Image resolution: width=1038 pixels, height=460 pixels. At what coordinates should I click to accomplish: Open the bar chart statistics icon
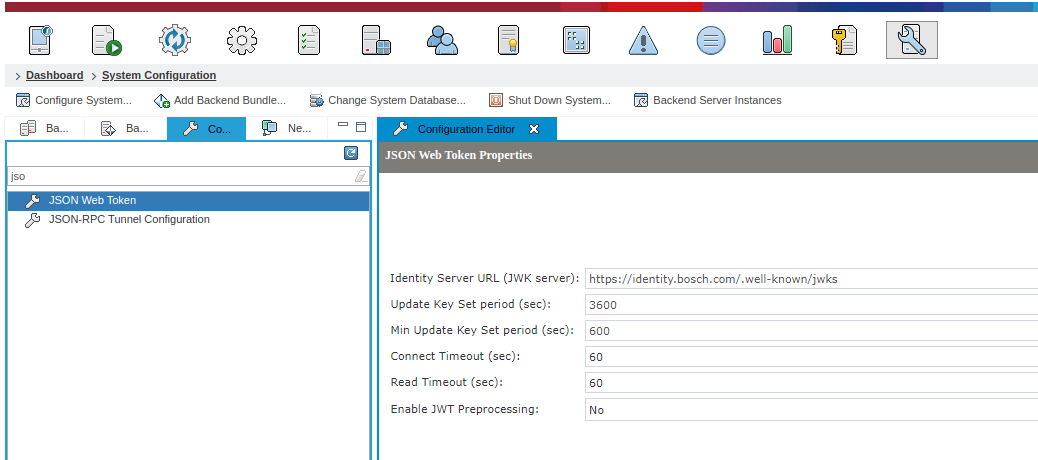(777, 40)
